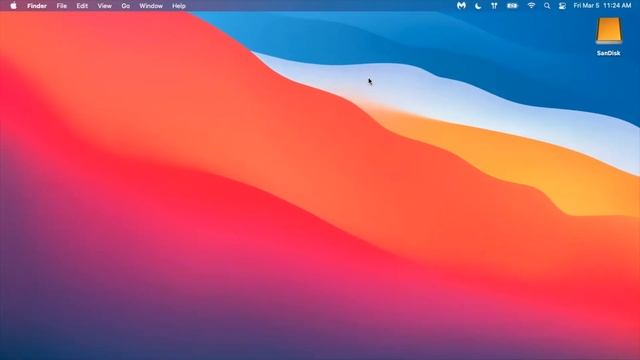Click the date and time clock
This screenshot has width=640, height=360.
[602, 6]
